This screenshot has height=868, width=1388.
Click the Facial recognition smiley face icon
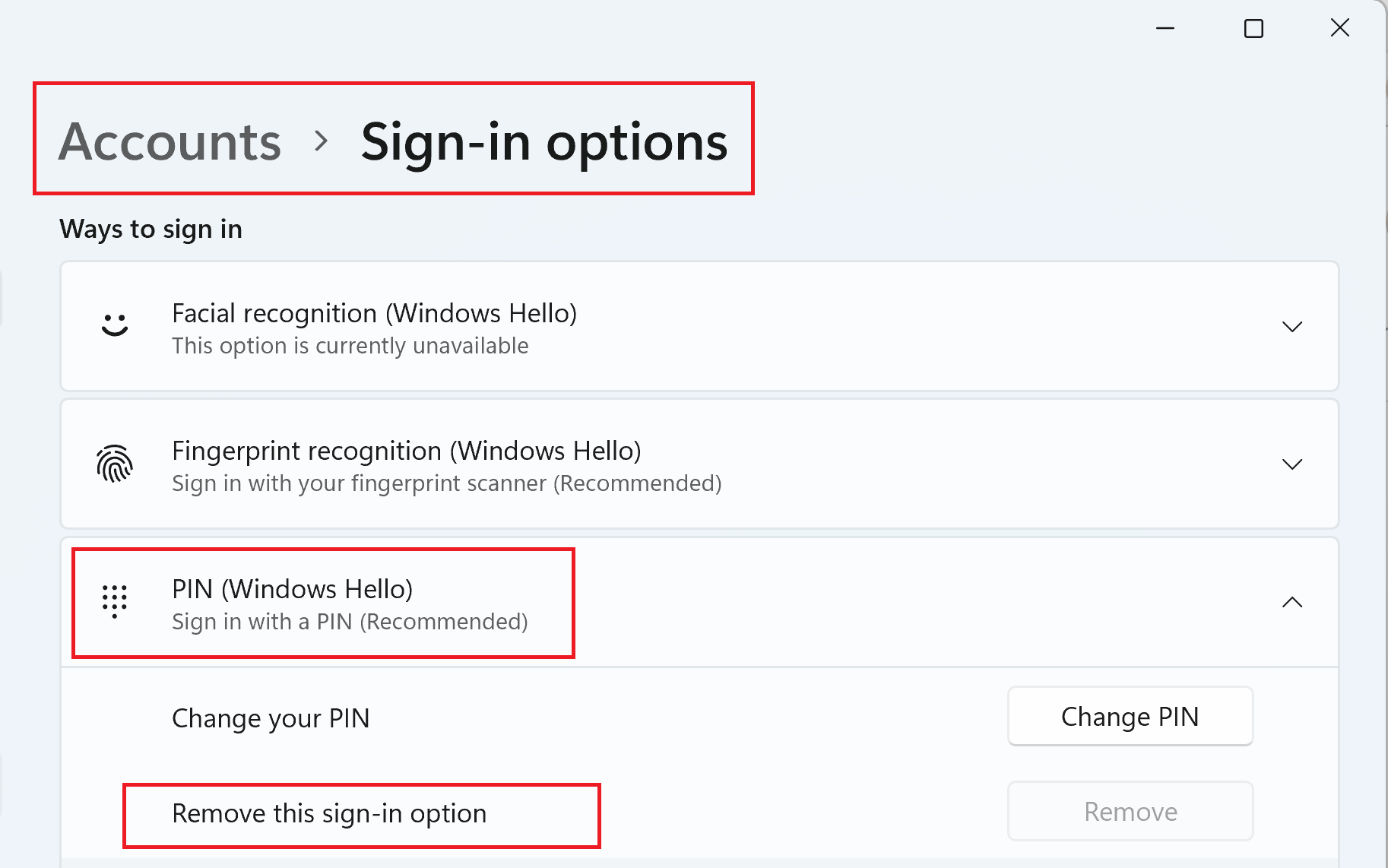[x=115, y=325]
